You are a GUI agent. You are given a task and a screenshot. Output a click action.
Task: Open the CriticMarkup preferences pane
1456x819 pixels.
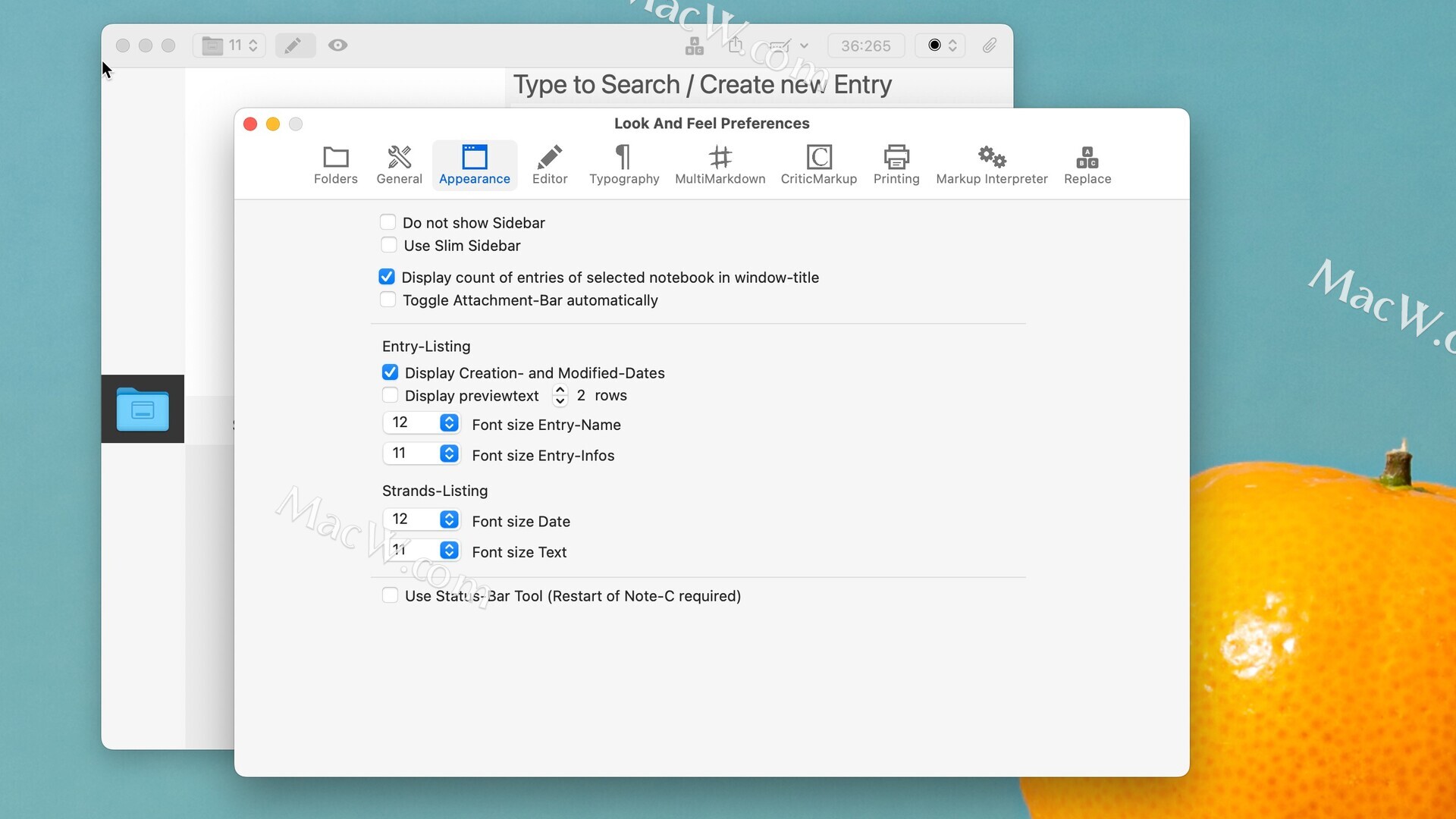pos(819,165)
